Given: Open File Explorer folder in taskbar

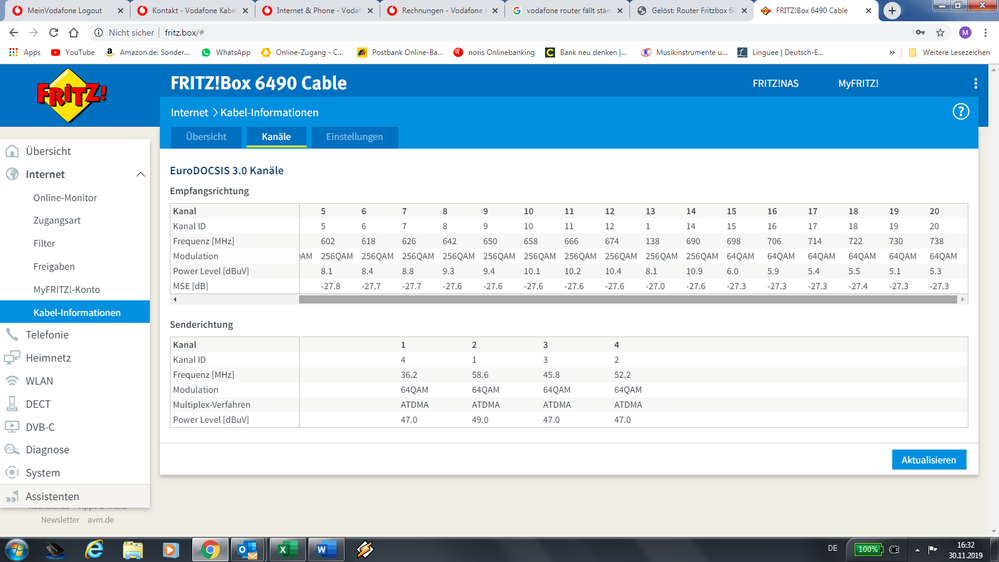Looking at the screenshot, I should click(133, 549).
